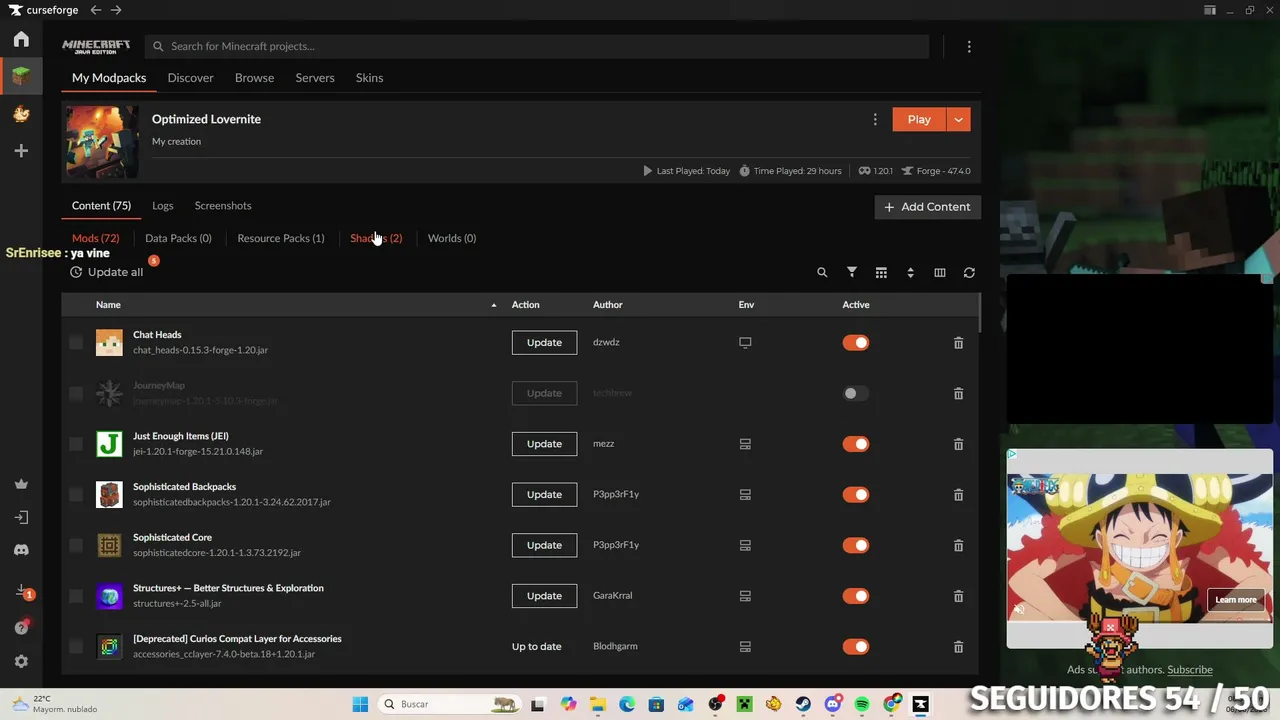The image size is (1280, 720).
Task: Click the Add Content button
Action: click(928, 207)
